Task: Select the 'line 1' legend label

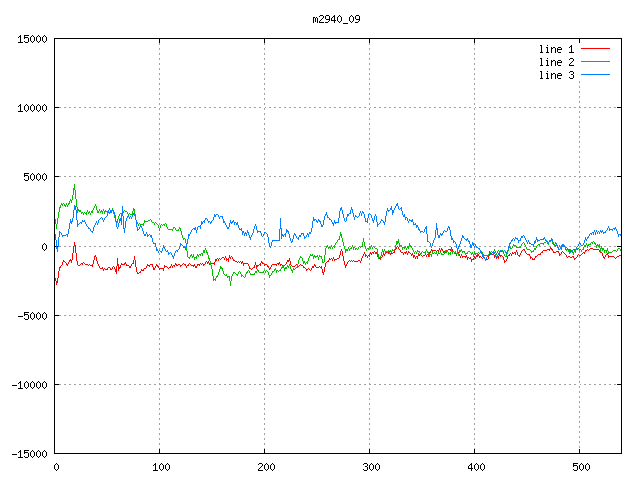Action: pyautogui.click(x=556, y=49)
